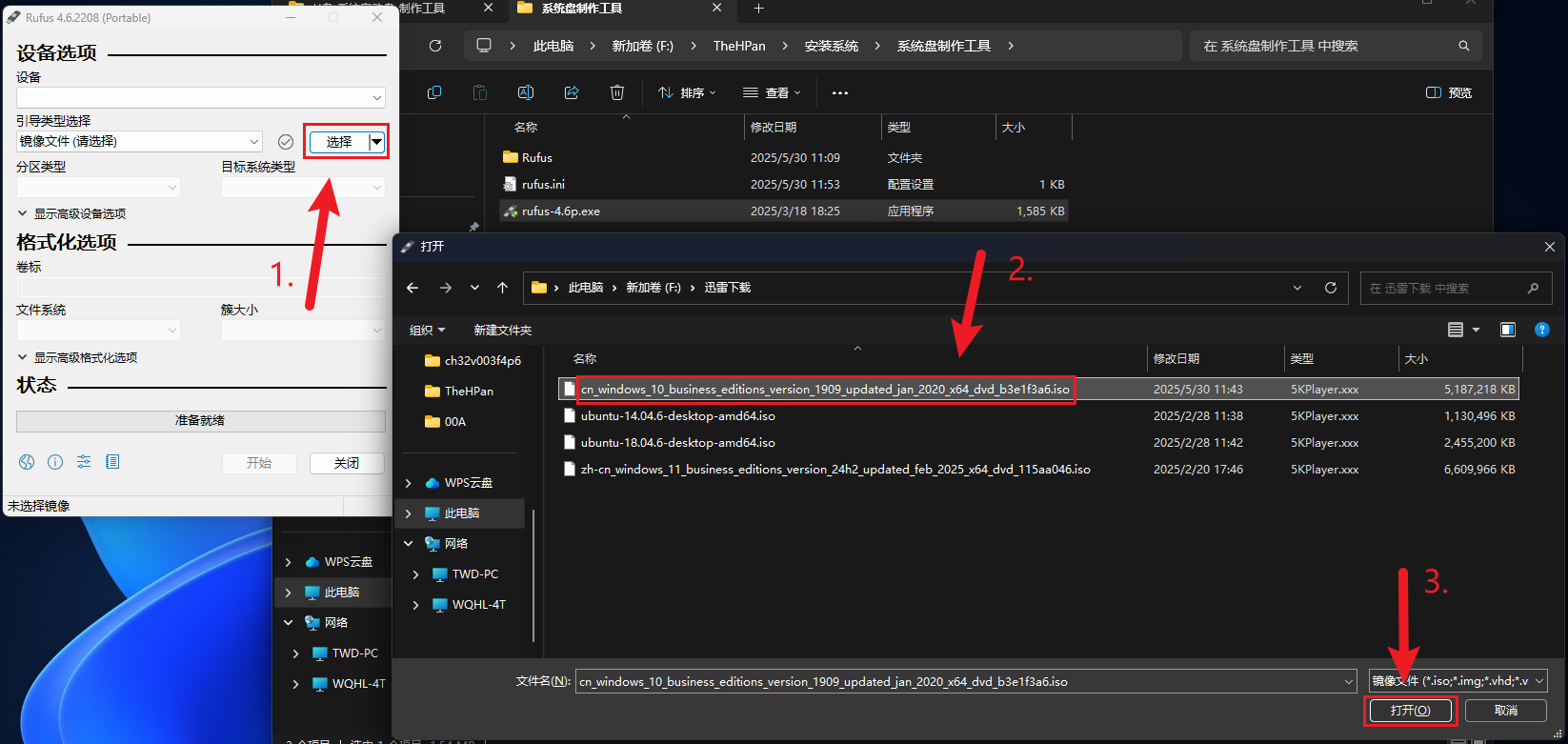
Task: Open Rufus settings sliders icon
Action: [84, 462]
